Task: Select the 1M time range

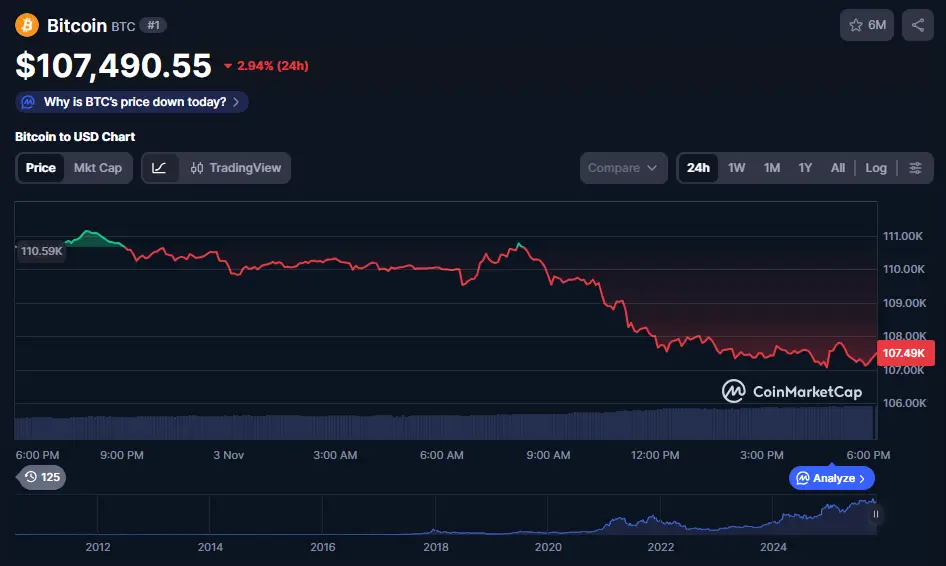Action: pos(772,168)
